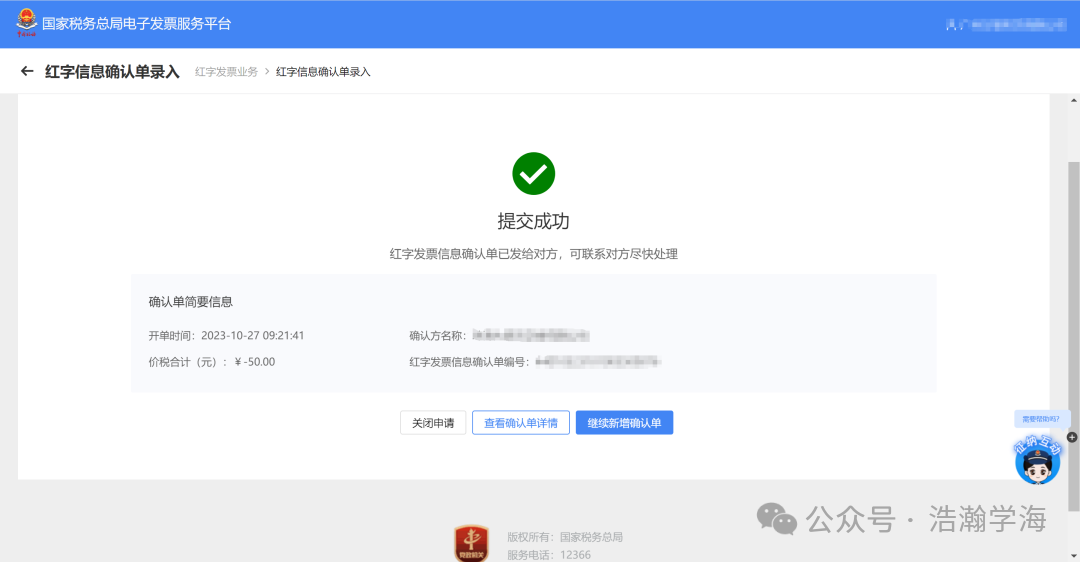The image size is (1080, 562).
Task: Click the back arrow beside 红字信息确认单录入
Action: tap(27, 71)
